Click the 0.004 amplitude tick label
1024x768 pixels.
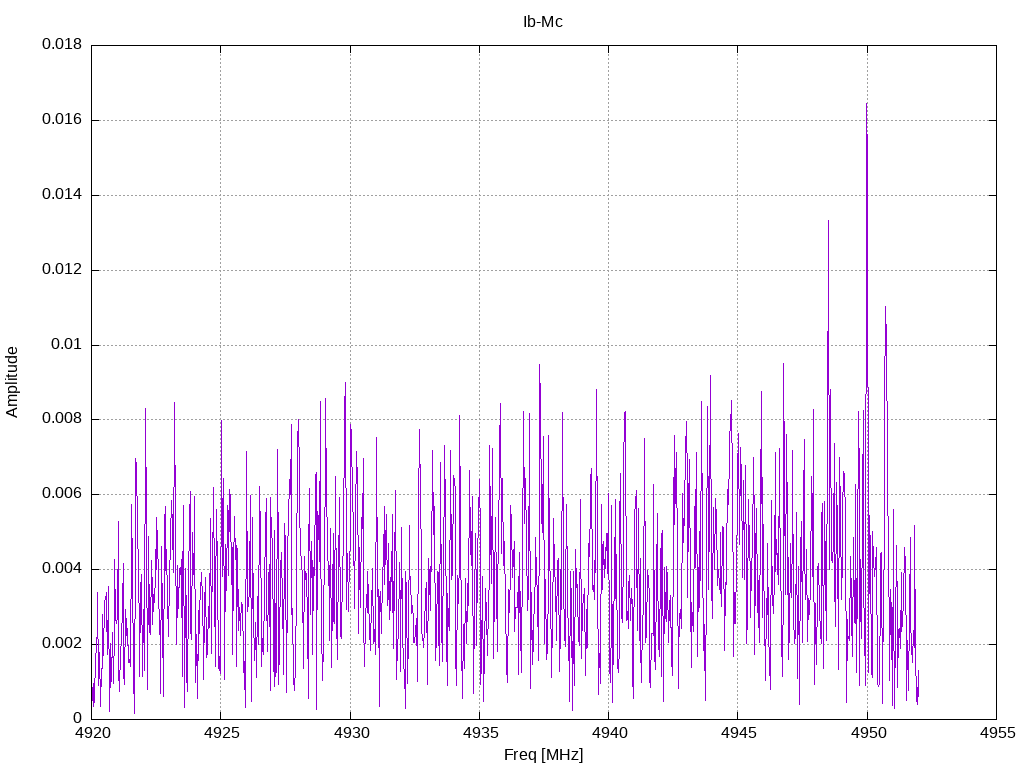[x=61, y=569]
